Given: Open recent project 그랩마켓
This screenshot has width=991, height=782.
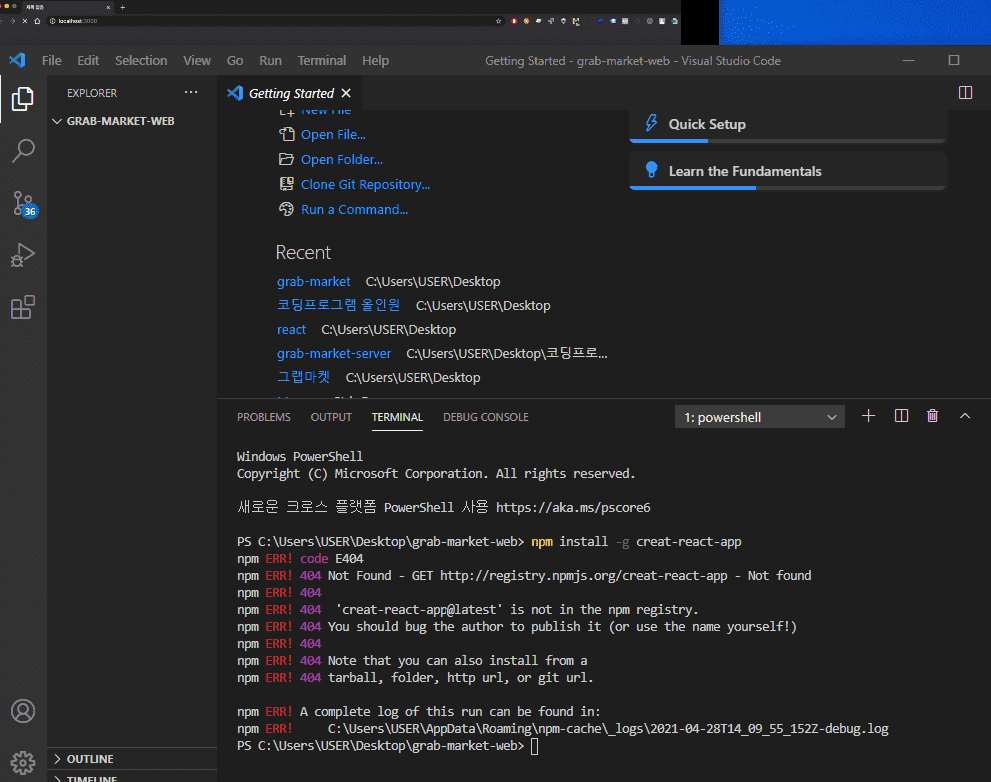Looking at the screenshot, I should click(x=303, y=377).
